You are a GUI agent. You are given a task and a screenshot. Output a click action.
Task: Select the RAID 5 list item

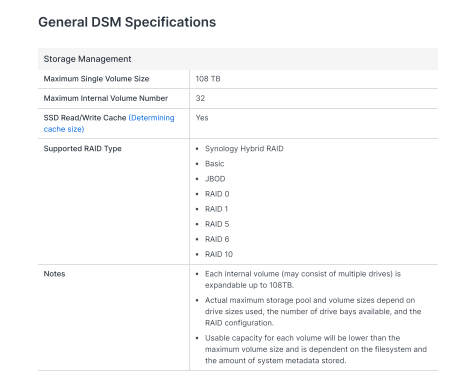217,224
